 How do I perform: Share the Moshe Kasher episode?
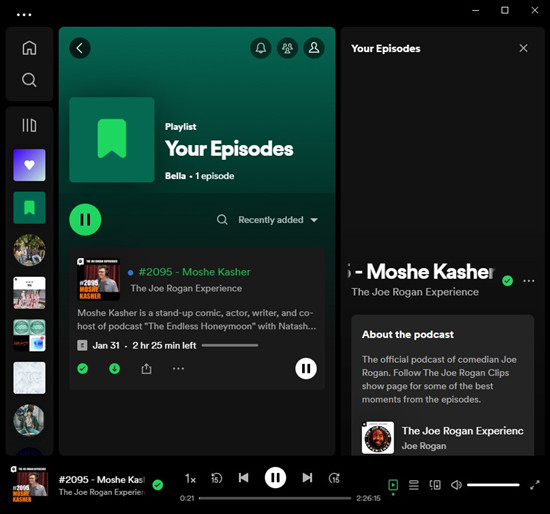point(146,369)
